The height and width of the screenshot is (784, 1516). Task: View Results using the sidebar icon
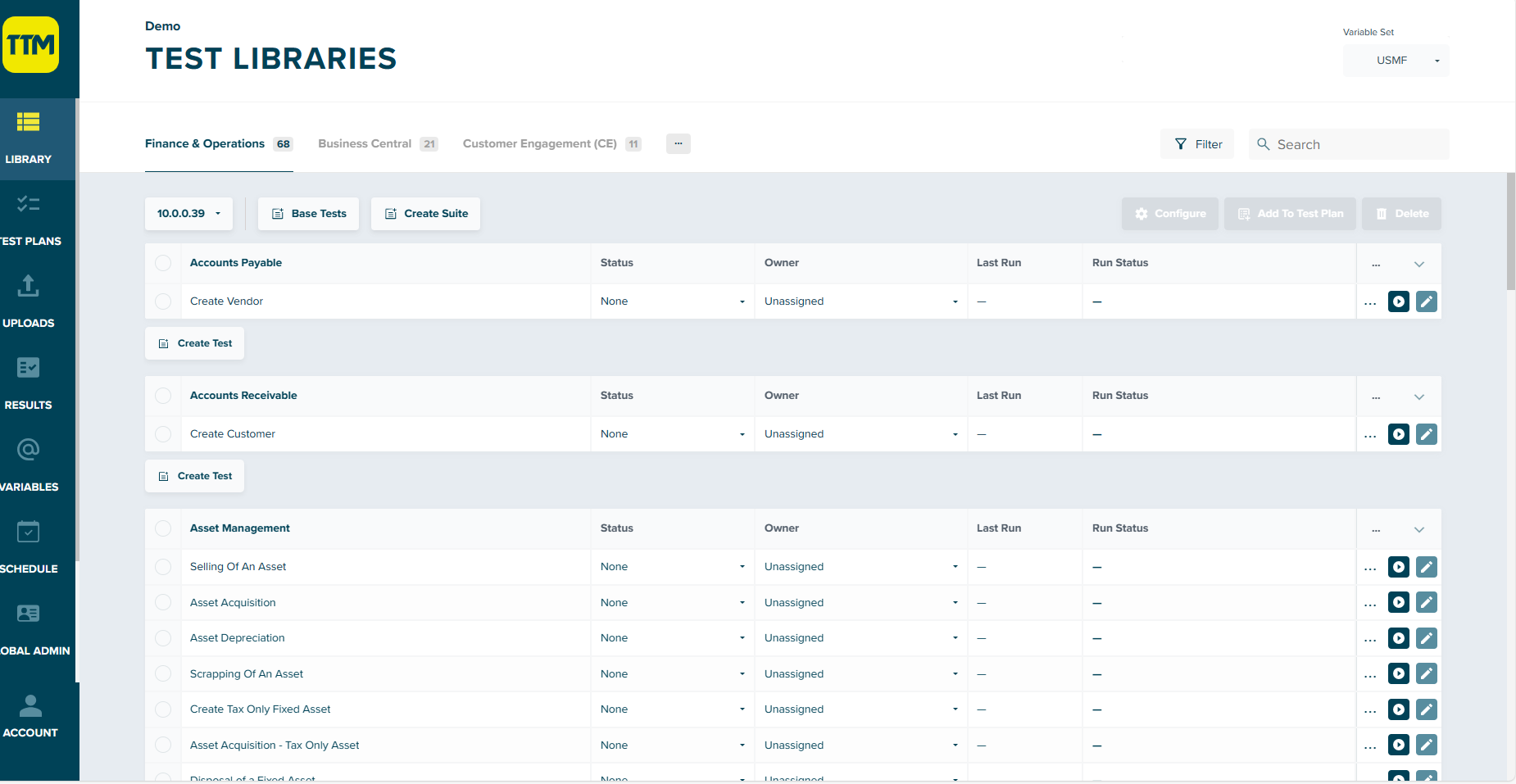27,379
